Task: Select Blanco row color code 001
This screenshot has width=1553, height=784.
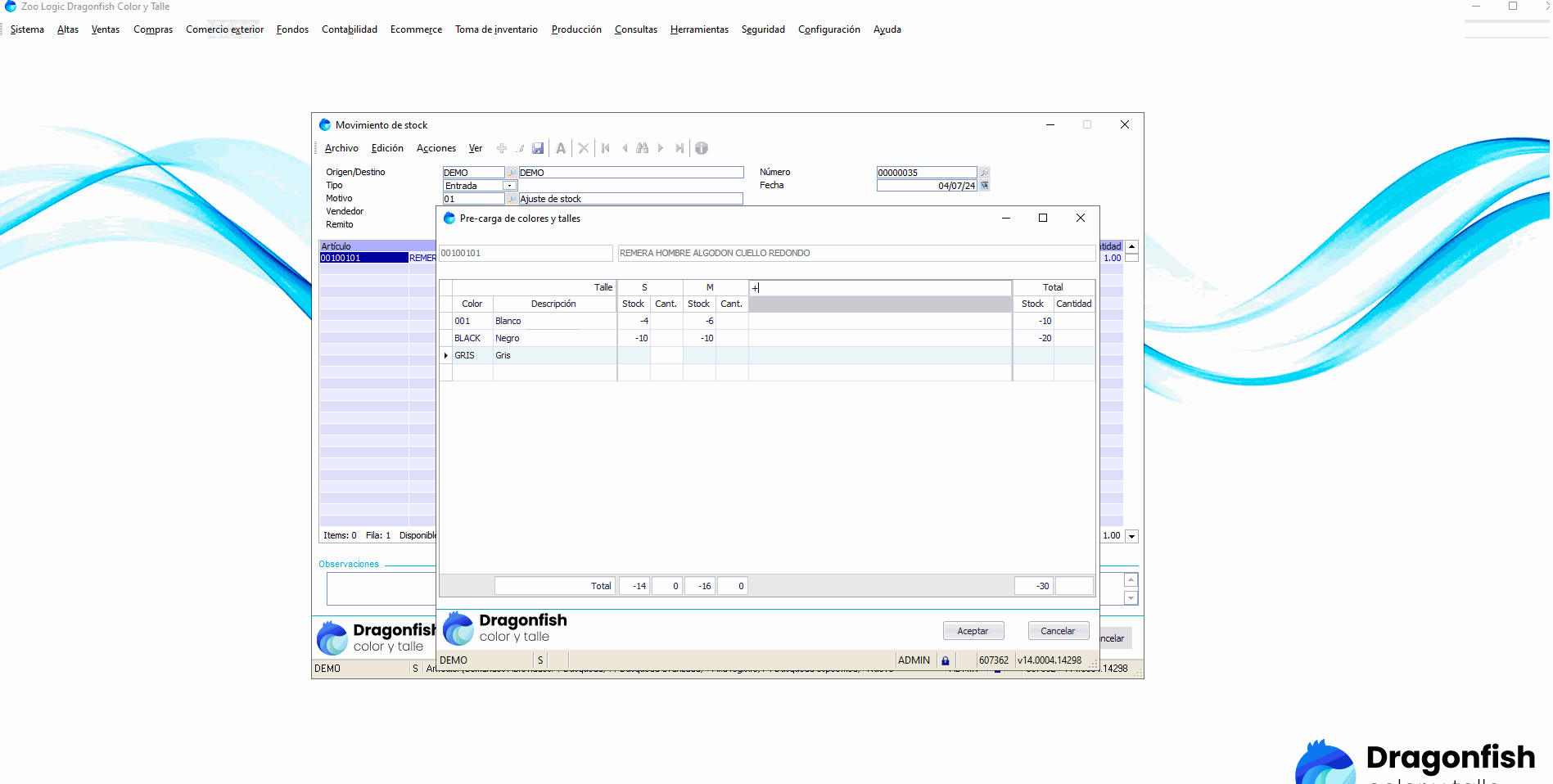Action: [x=472, y=321]
